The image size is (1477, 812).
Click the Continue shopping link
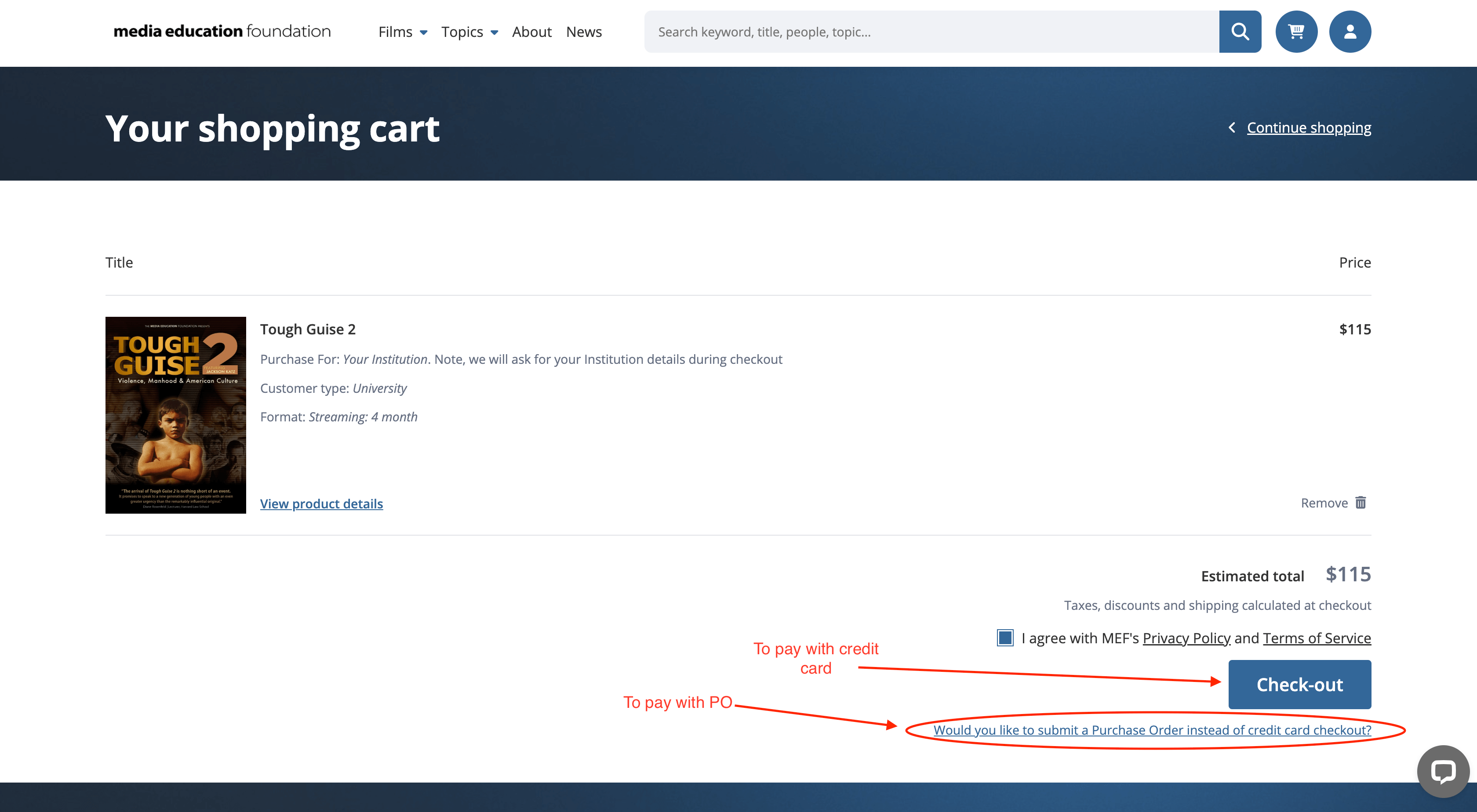click(1309, 128)
